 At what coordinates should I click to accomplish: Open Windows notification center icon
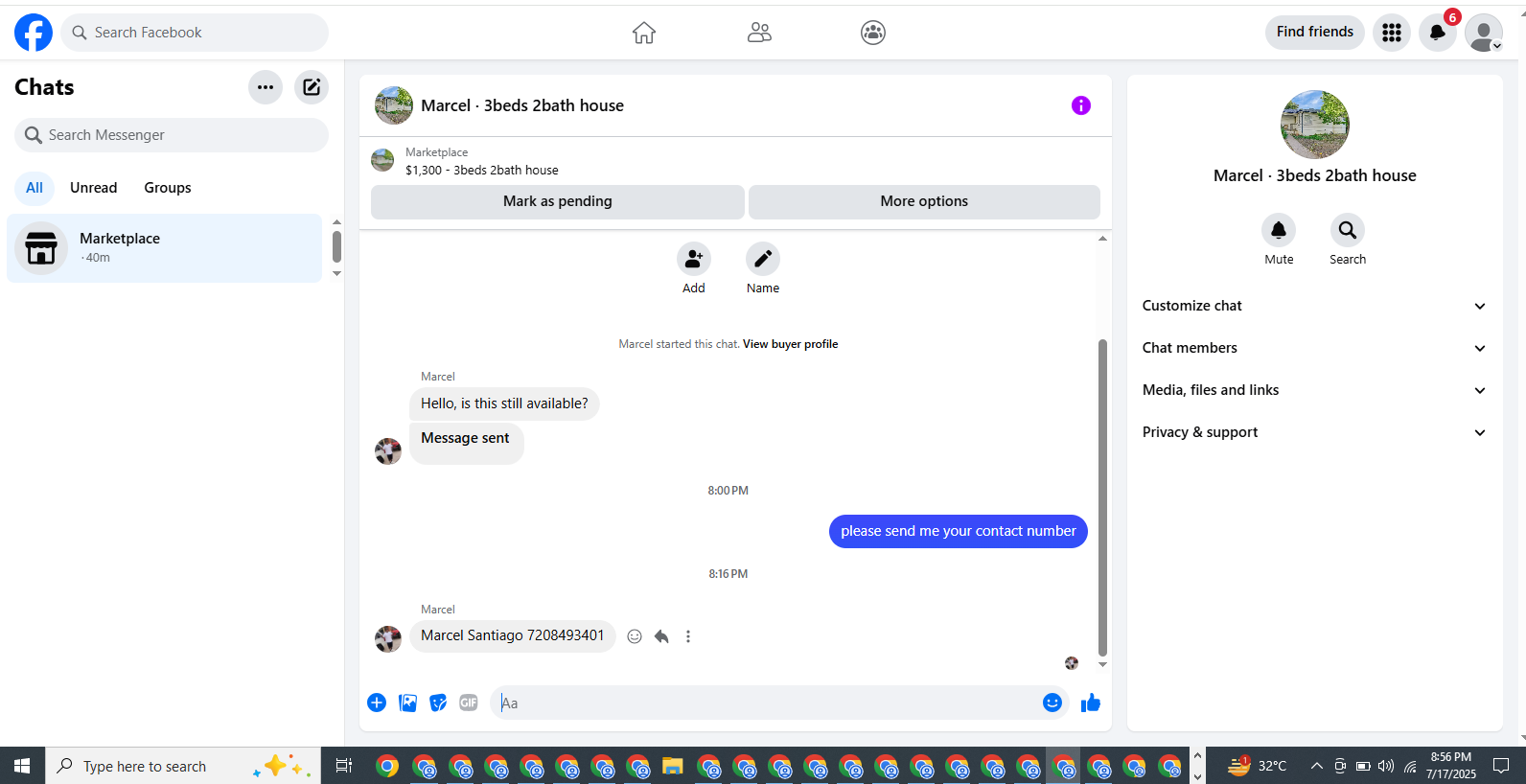coord(1502,766)
